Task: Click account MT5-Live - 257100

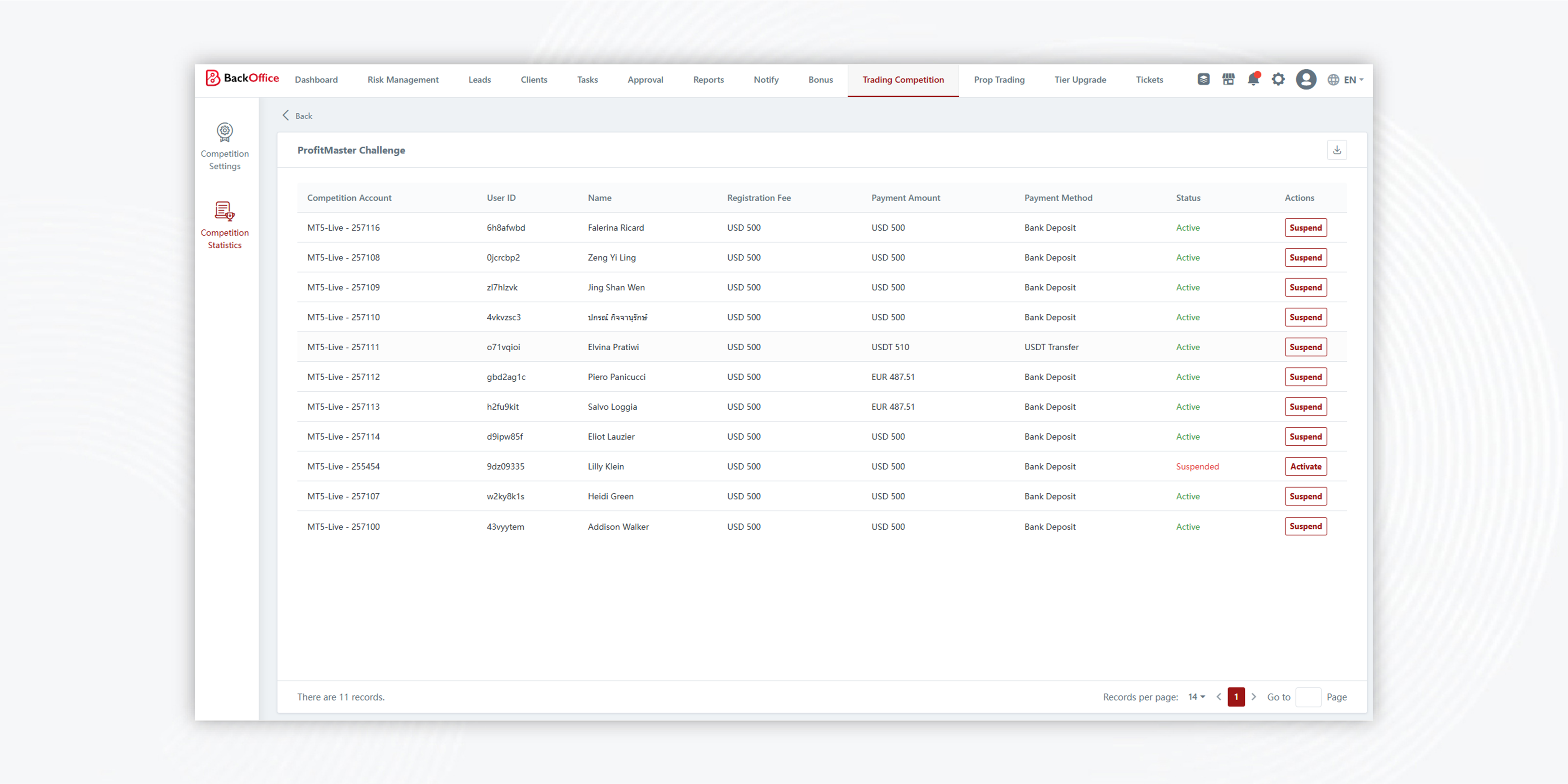Action: pos(343,527)
